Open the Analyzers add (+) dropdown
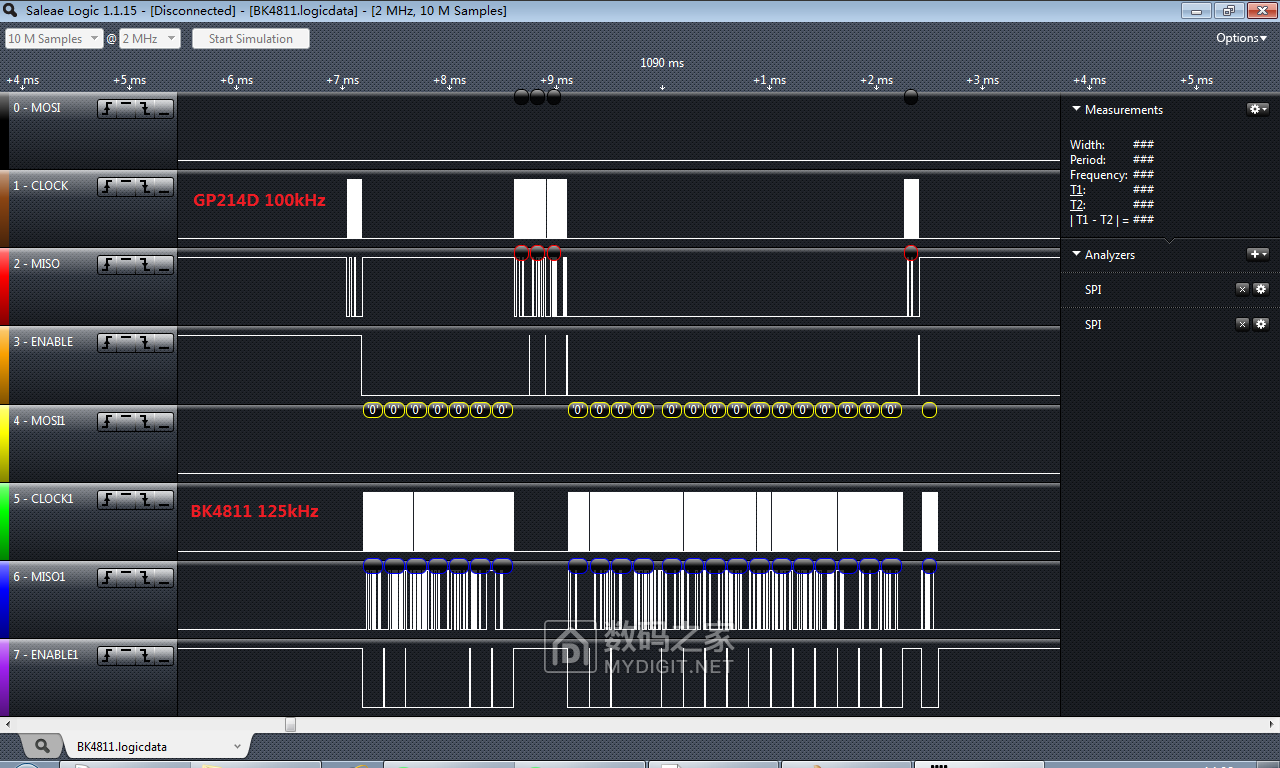This screenshot has height=768, width=1280. point(1258,254)
